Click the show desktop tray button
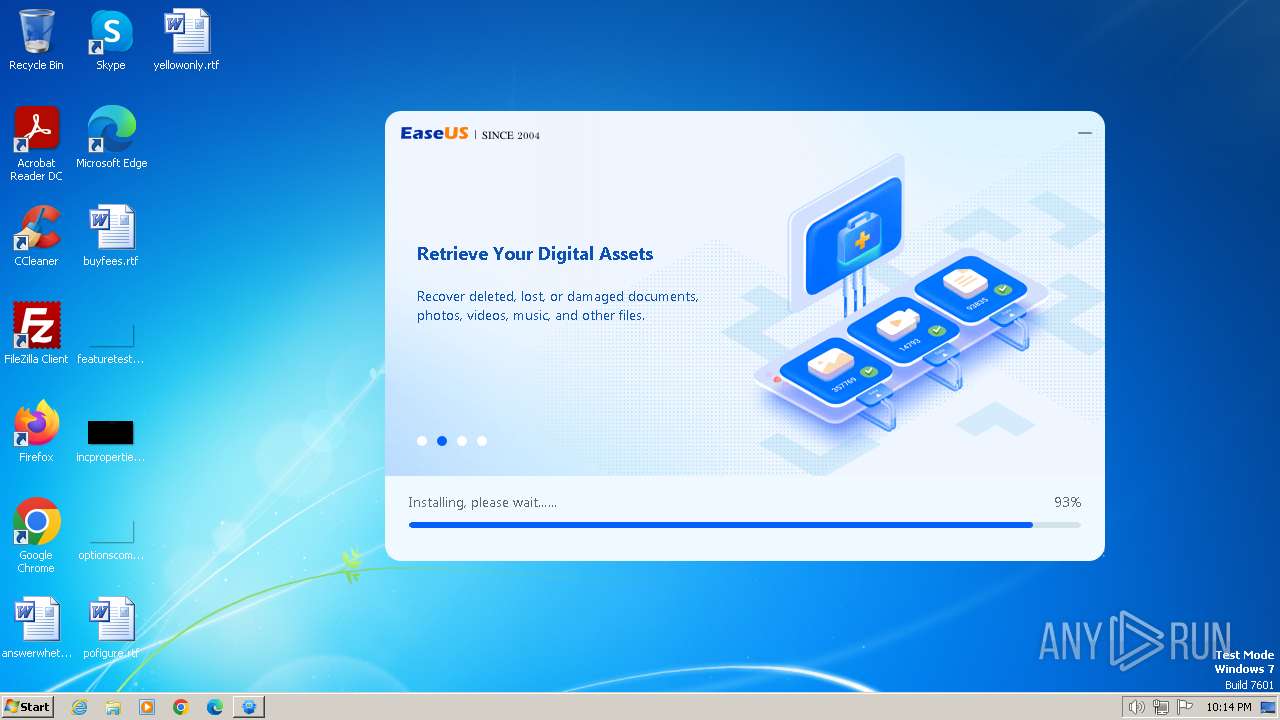Image resolution: width=1280 pixels, height=720 pixels. (1268, 707)
